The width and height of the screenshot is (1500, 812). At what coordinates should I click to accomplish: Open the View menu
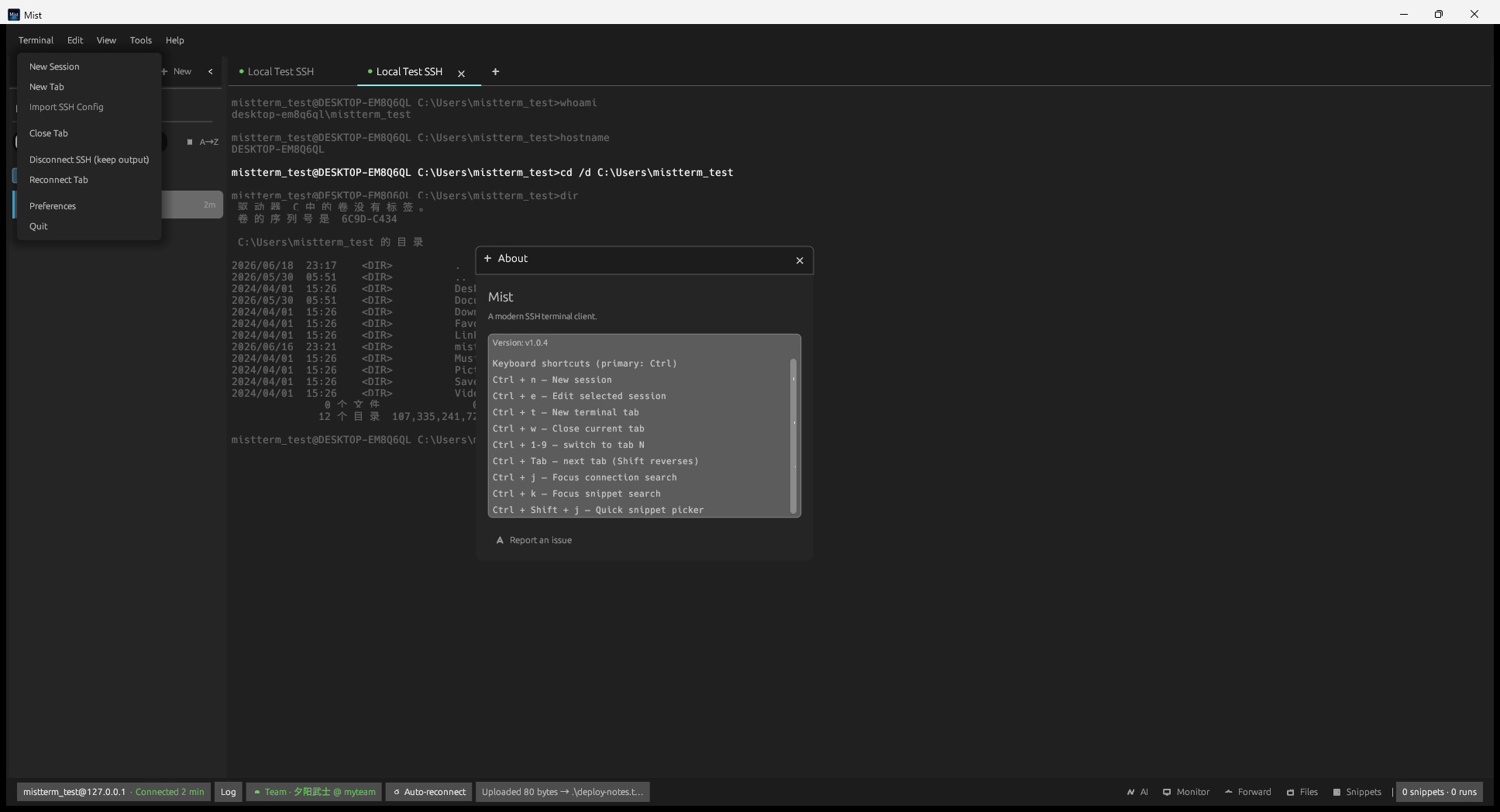point(106,40)
